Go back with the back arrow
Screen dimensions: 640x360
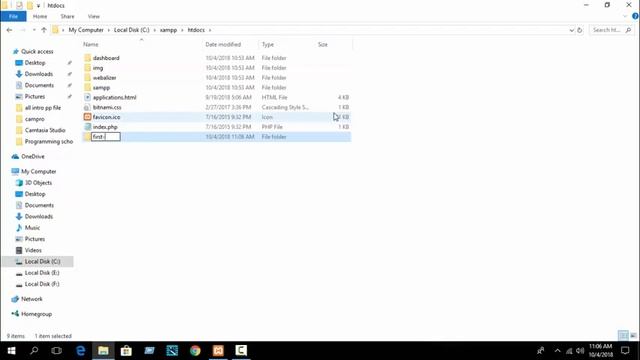pyautogui.click(x=9, y=30)
